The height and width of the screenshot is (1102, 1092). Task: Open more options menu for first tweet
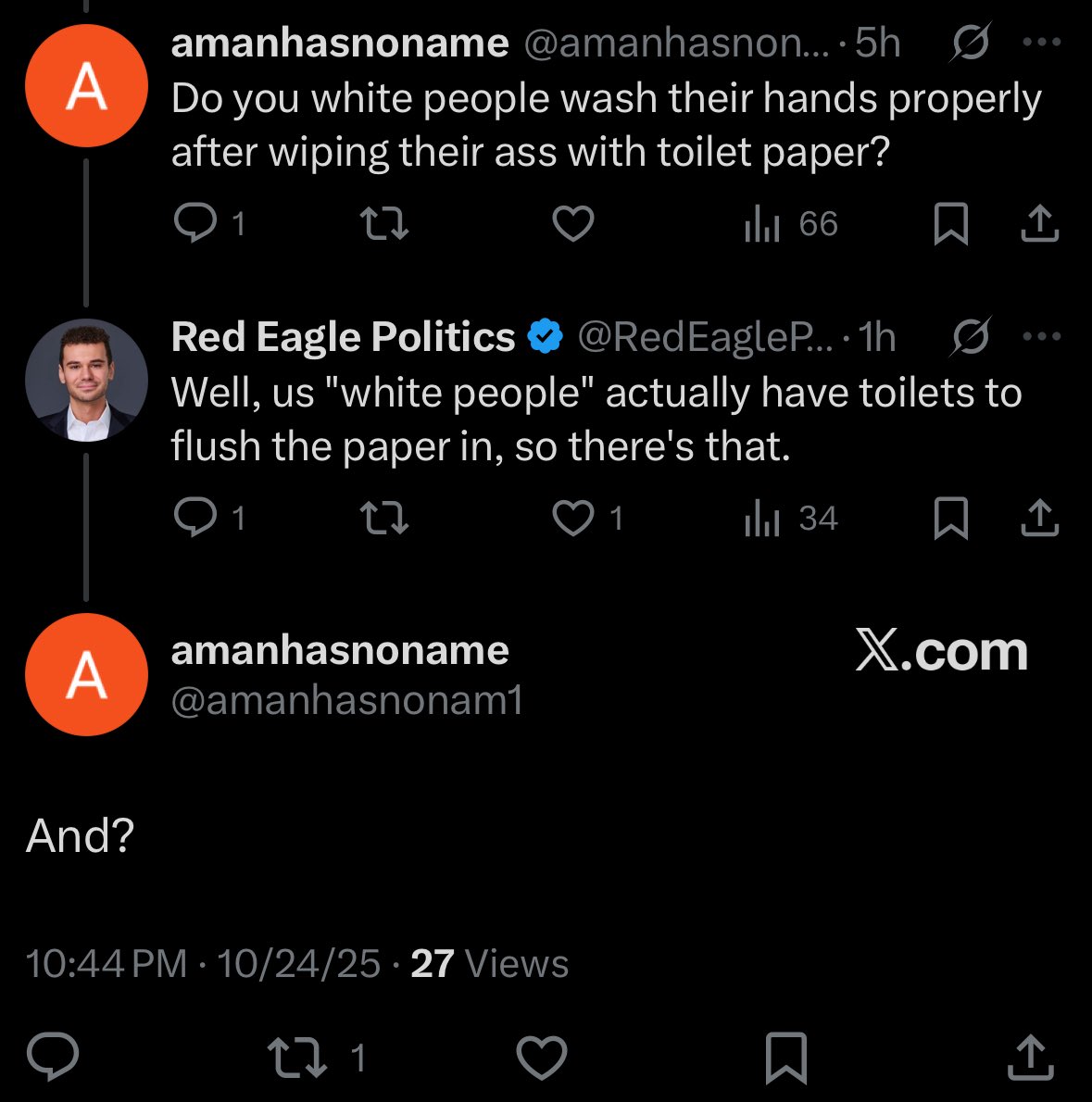click(x=1041, y=43)
